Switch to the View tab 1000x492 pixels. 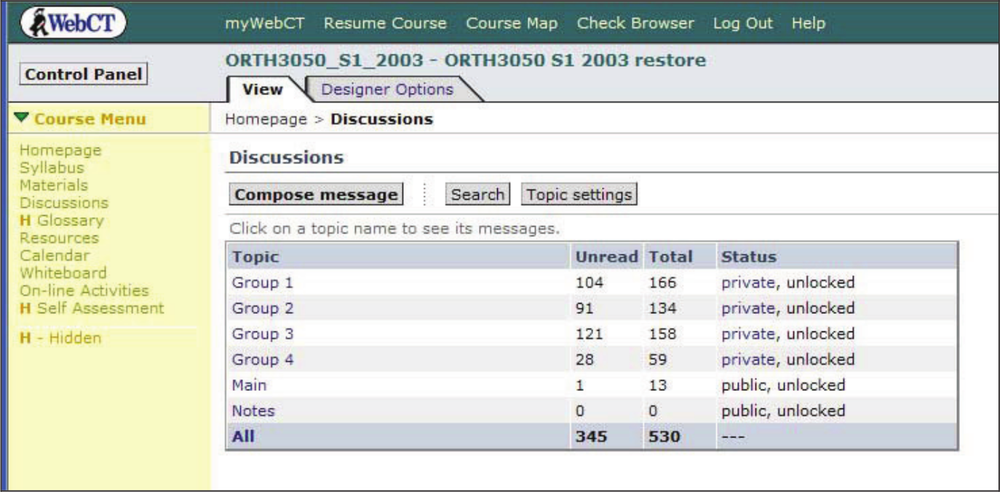pyautogui.click(x=263, y=89)
